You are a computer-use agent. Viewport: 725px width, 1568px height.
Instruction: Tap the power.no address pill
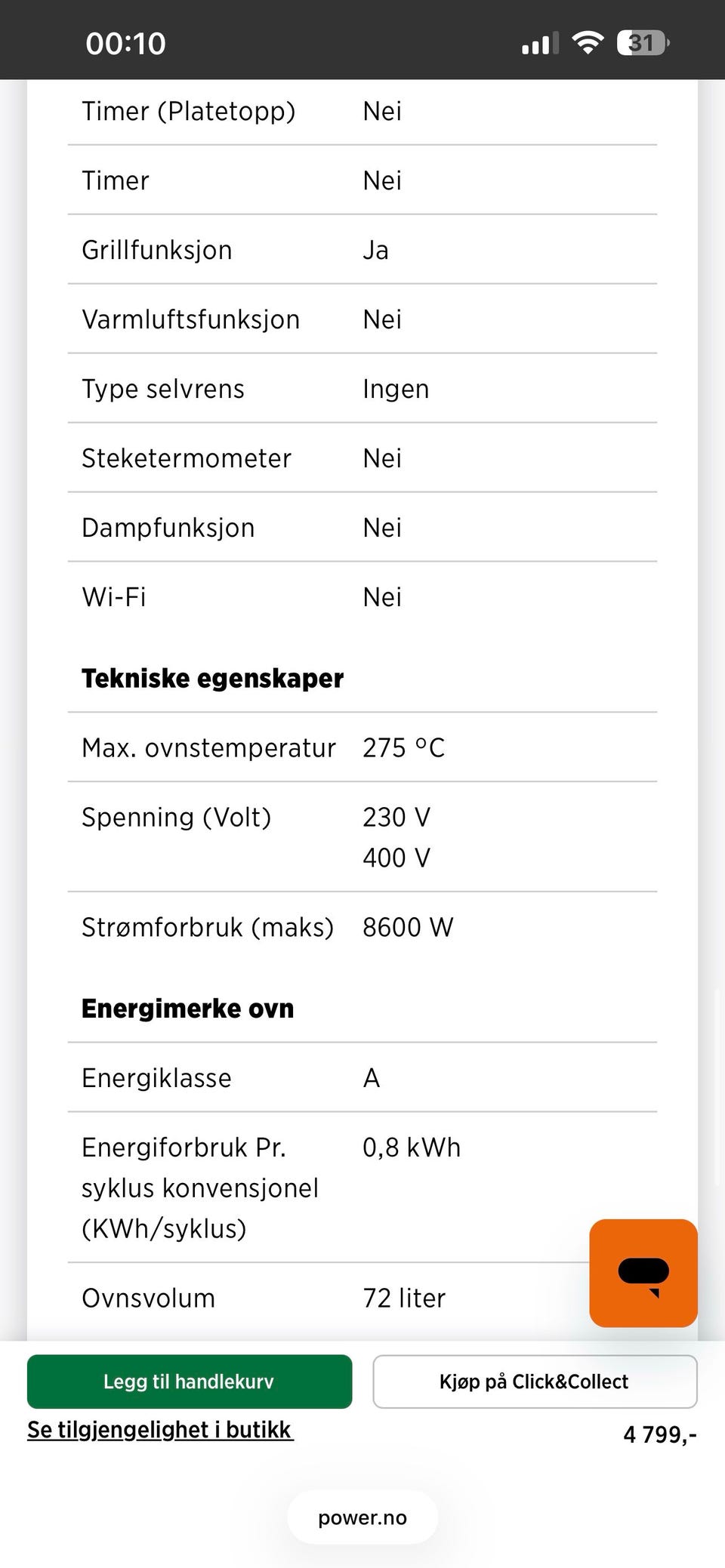tap(362, 1517)
